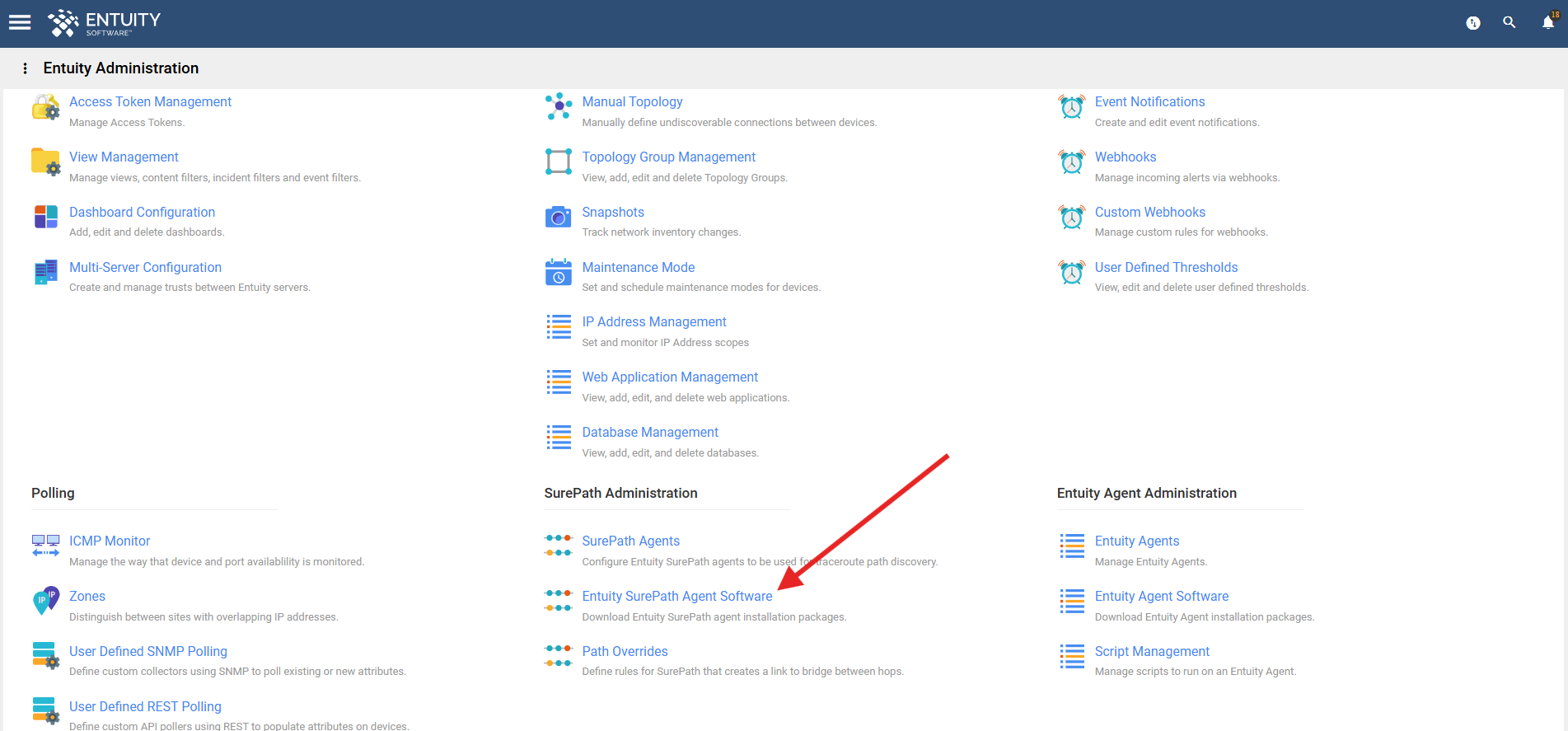
Task: Open the Entuity Administration three-dot menu
Action: (x=25, y=68)
